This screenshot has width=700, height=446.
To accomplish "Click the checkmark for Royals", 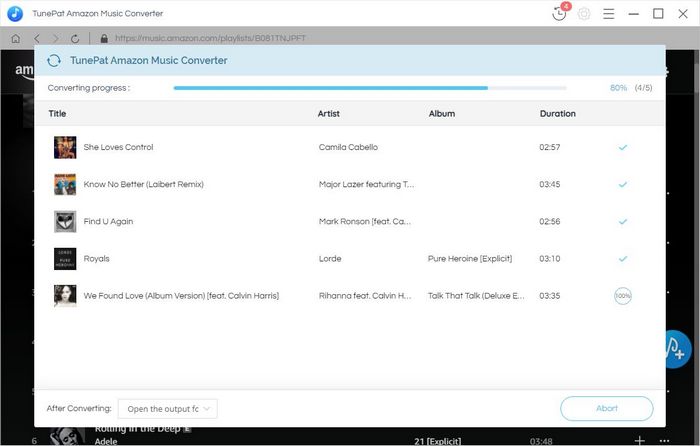I will pyautogui.click(x=623, y=258).
